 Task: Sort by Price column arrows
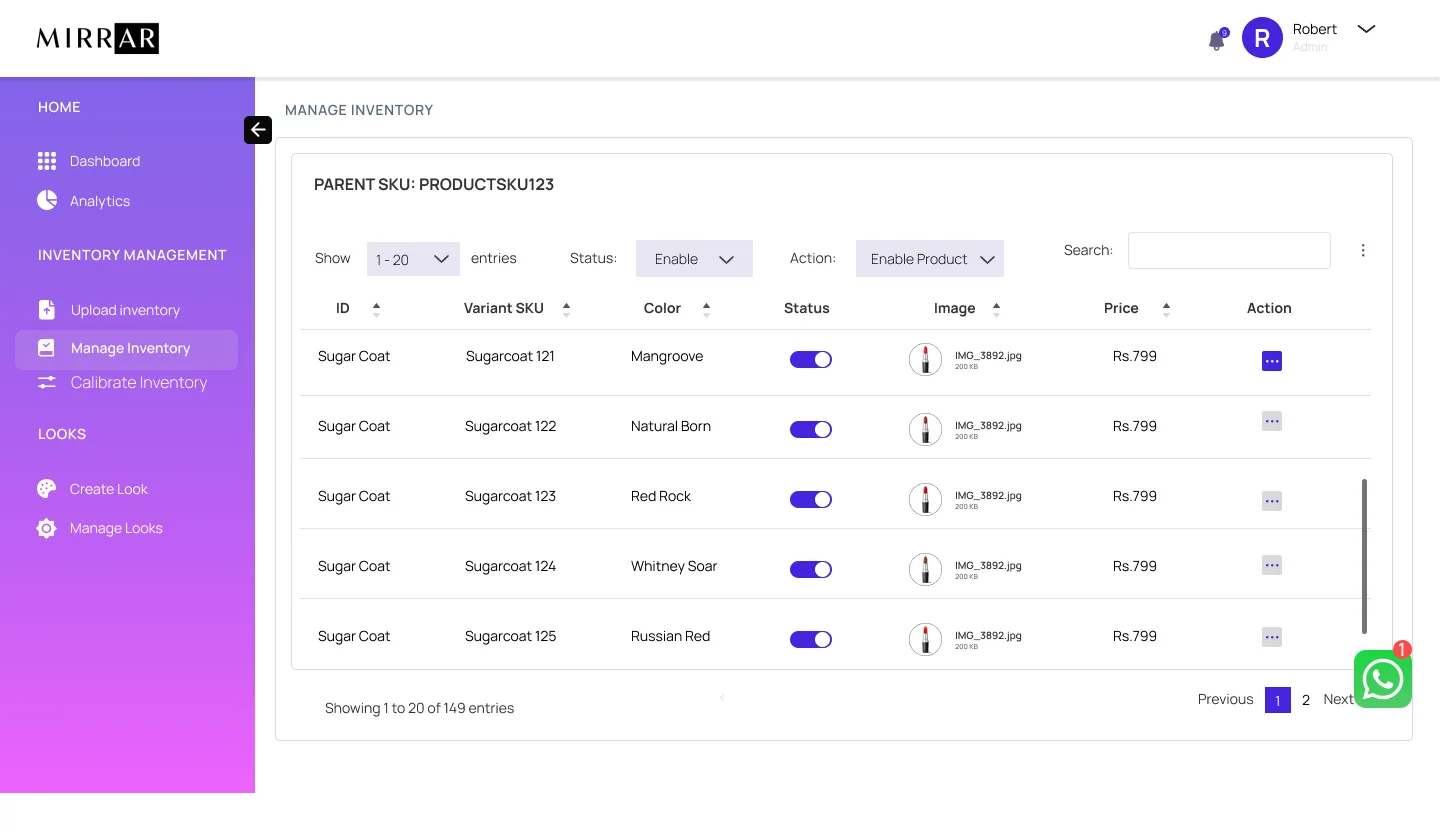(1166, 310)
